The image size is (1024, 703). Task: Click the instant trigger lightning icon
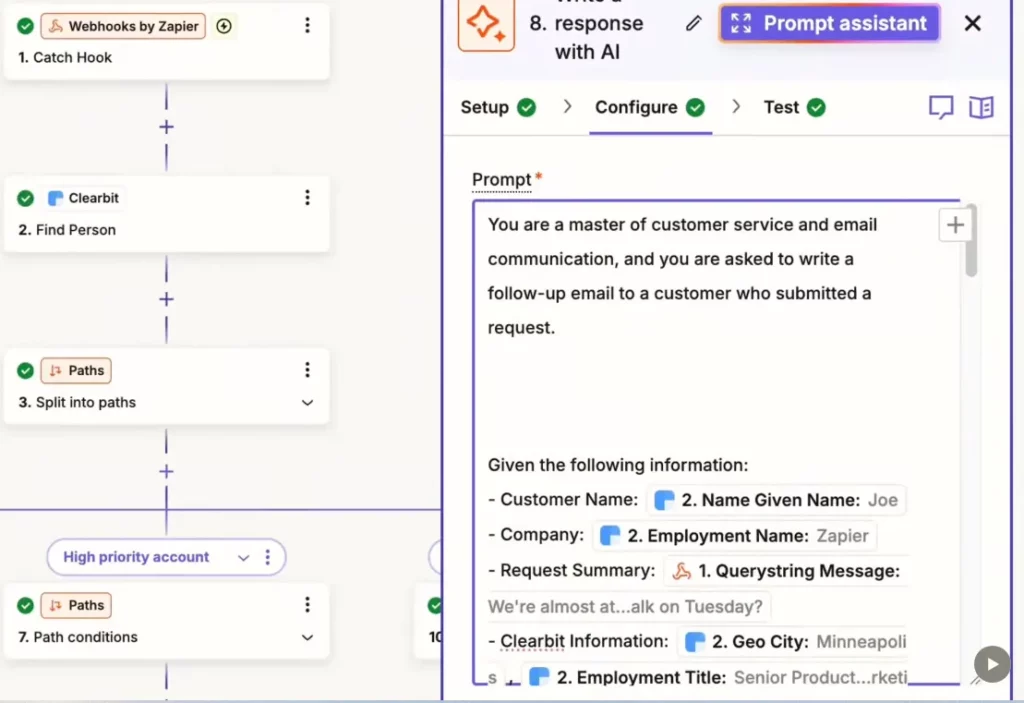click(224, 26)
